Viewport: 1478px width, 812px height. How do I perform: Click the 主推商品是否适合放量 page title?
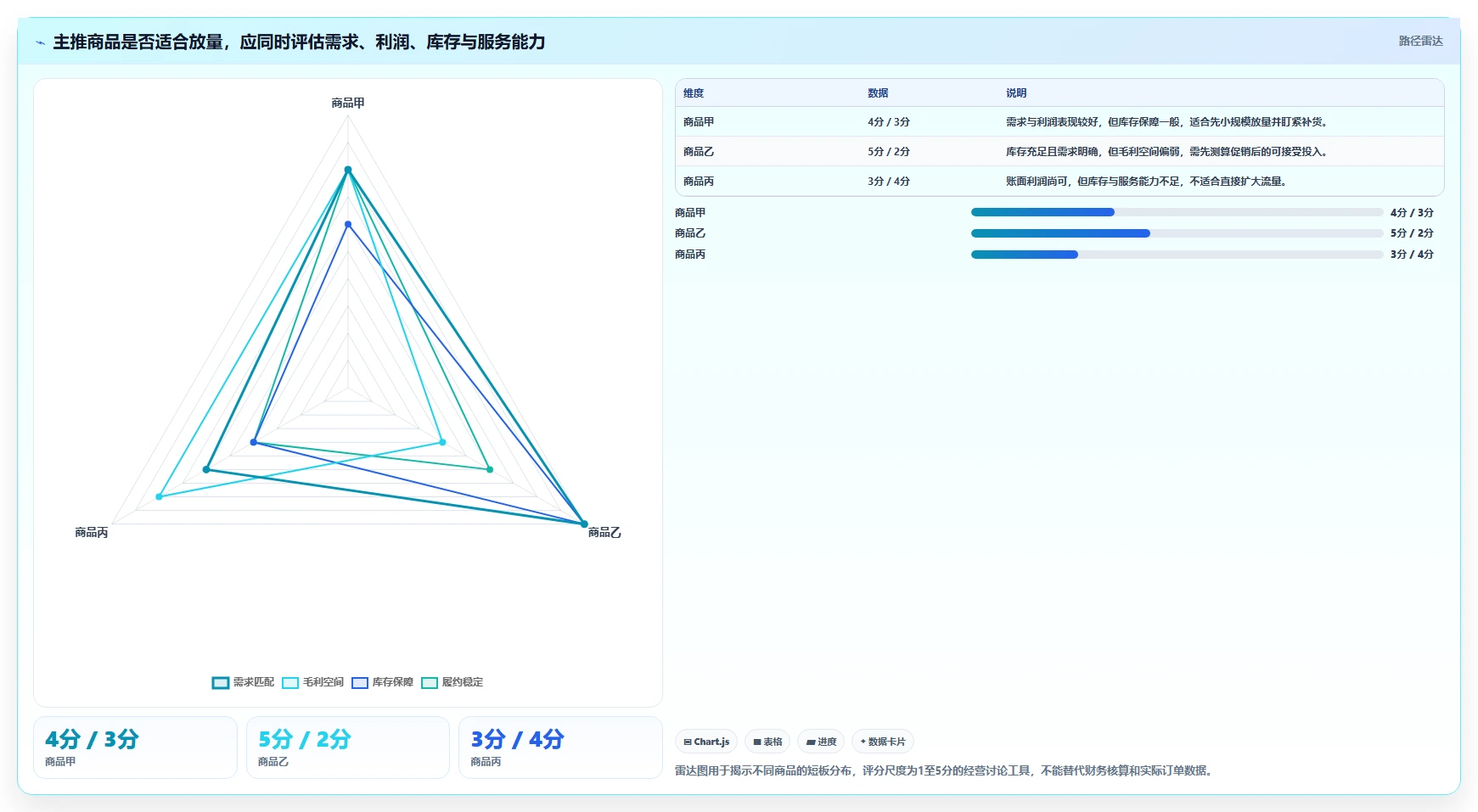coord(299,42)
